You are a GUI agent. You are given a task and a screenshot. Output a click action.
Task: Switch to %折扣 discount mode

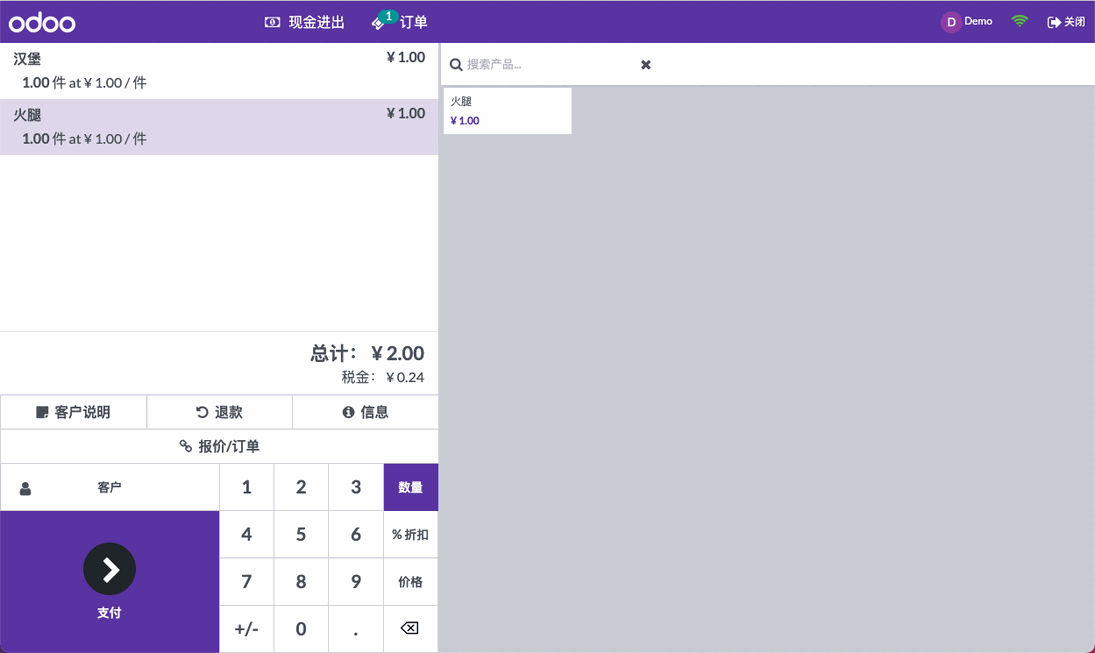[x=410, y=534]
